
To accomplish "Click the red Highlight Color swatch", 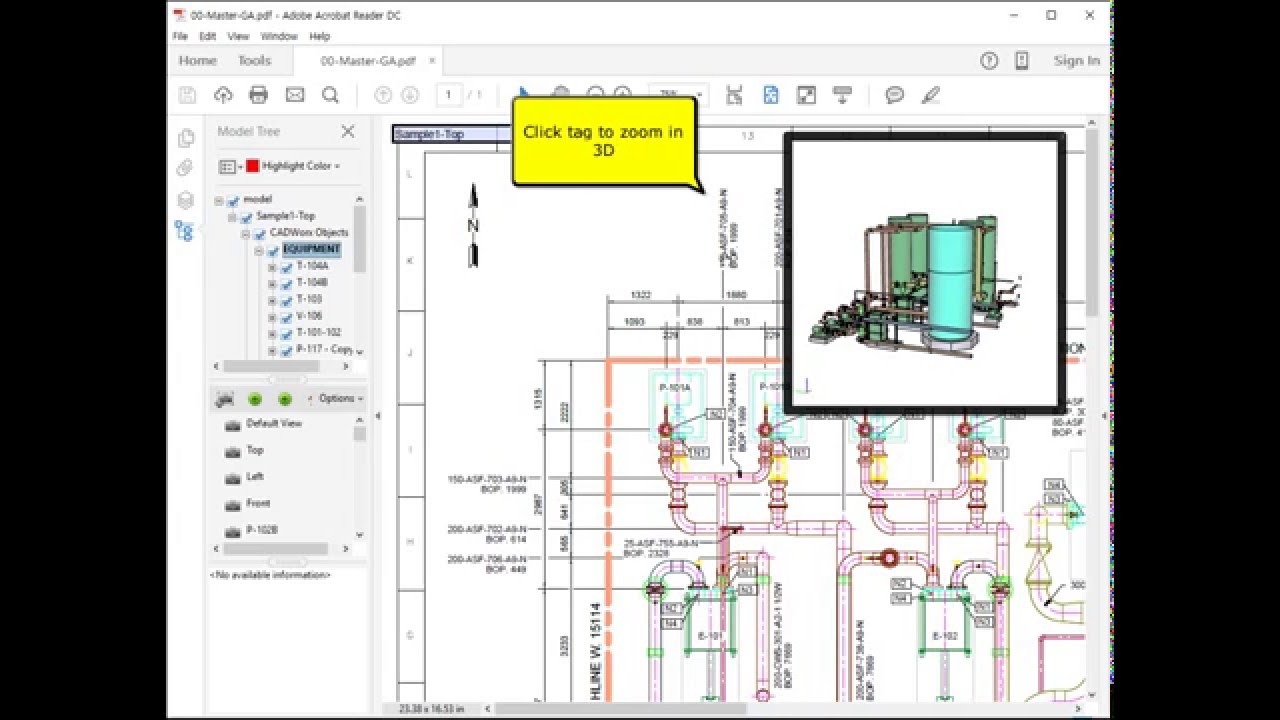I will tap(253, 166).
